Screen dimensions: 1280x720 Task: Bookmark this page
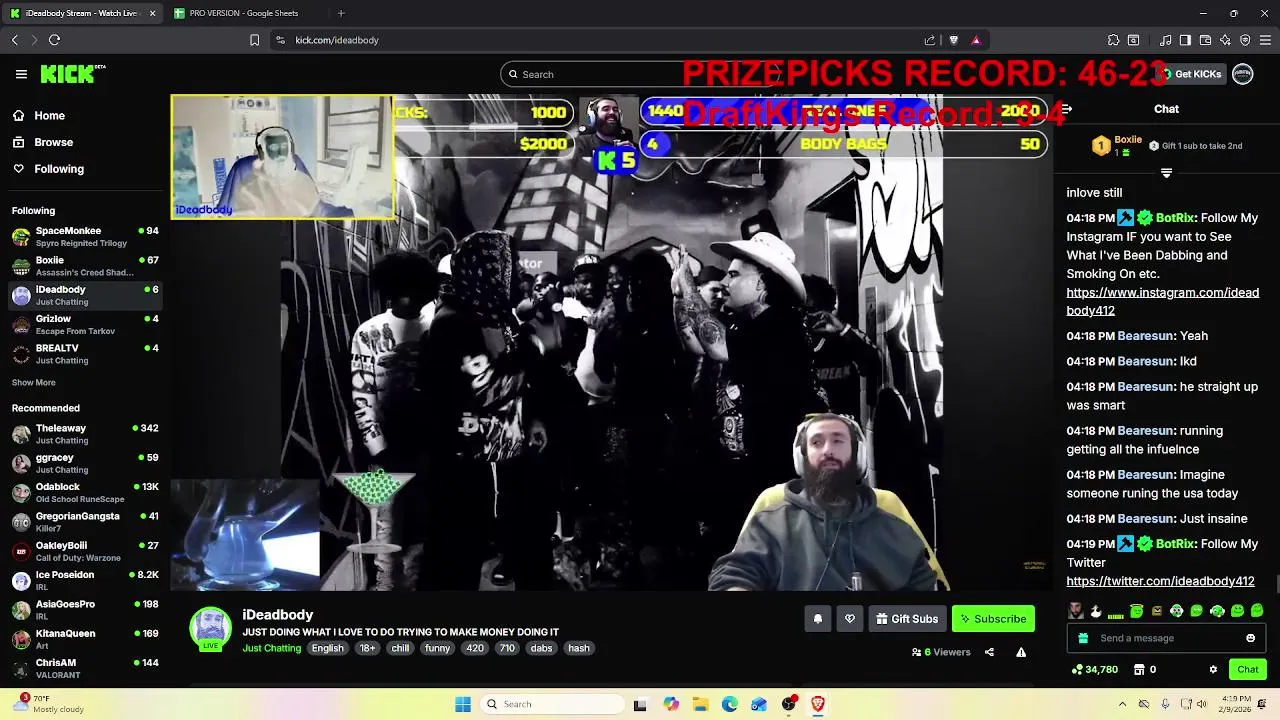coord(254,40)
